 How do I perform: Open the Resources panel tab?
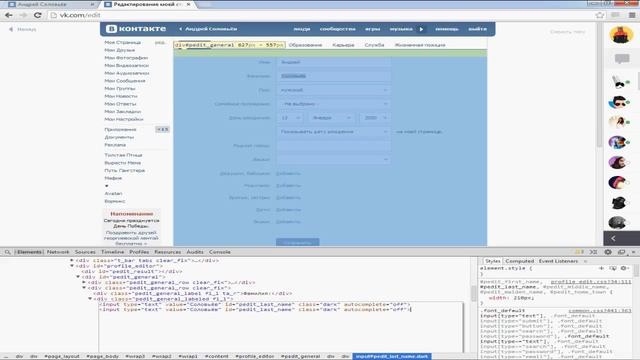coord(167,252)
